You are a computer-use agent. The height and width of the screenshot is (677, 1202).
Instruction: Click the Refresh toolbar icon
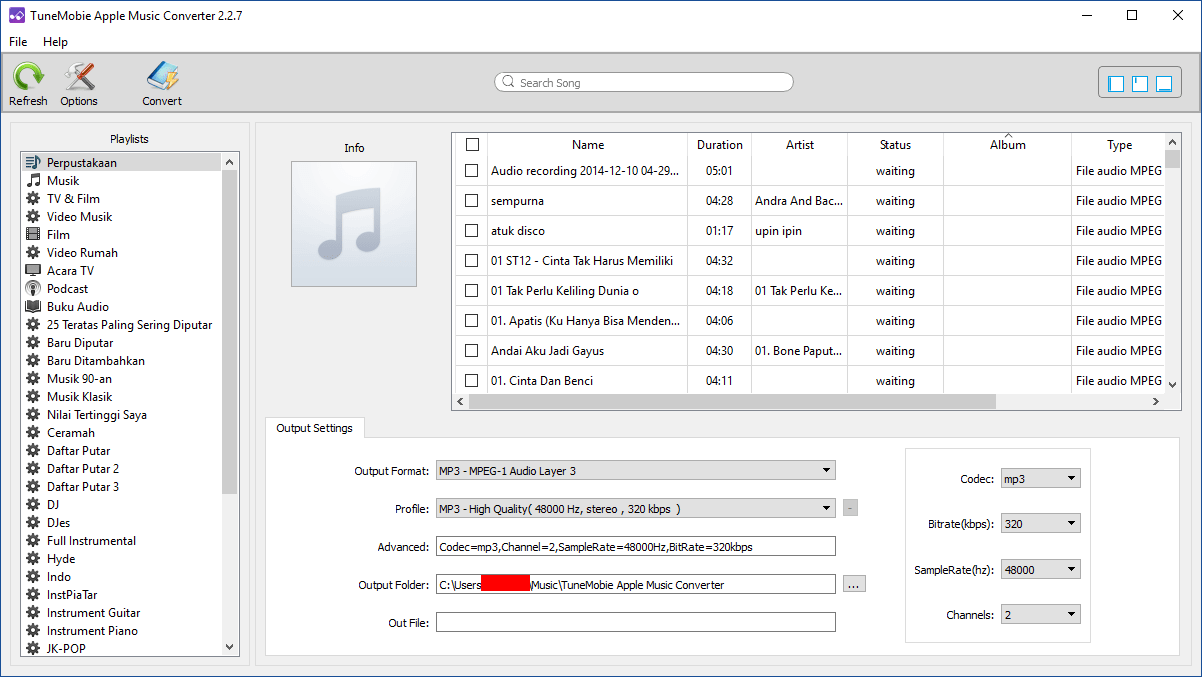28,76
